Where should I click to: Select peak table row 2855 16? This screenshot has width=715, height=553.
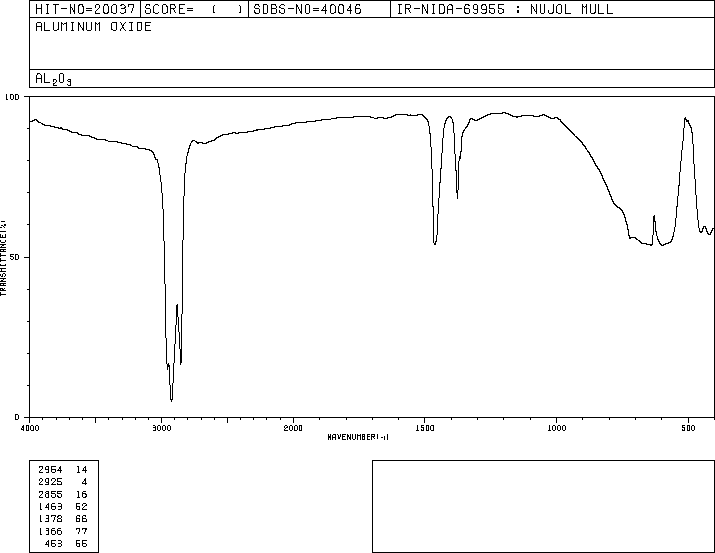(x=62, y=495)
